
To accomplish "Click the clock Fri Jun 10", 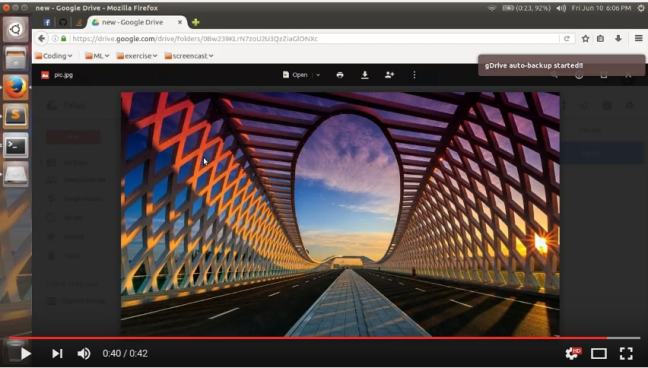I will [x=601, y=8].
